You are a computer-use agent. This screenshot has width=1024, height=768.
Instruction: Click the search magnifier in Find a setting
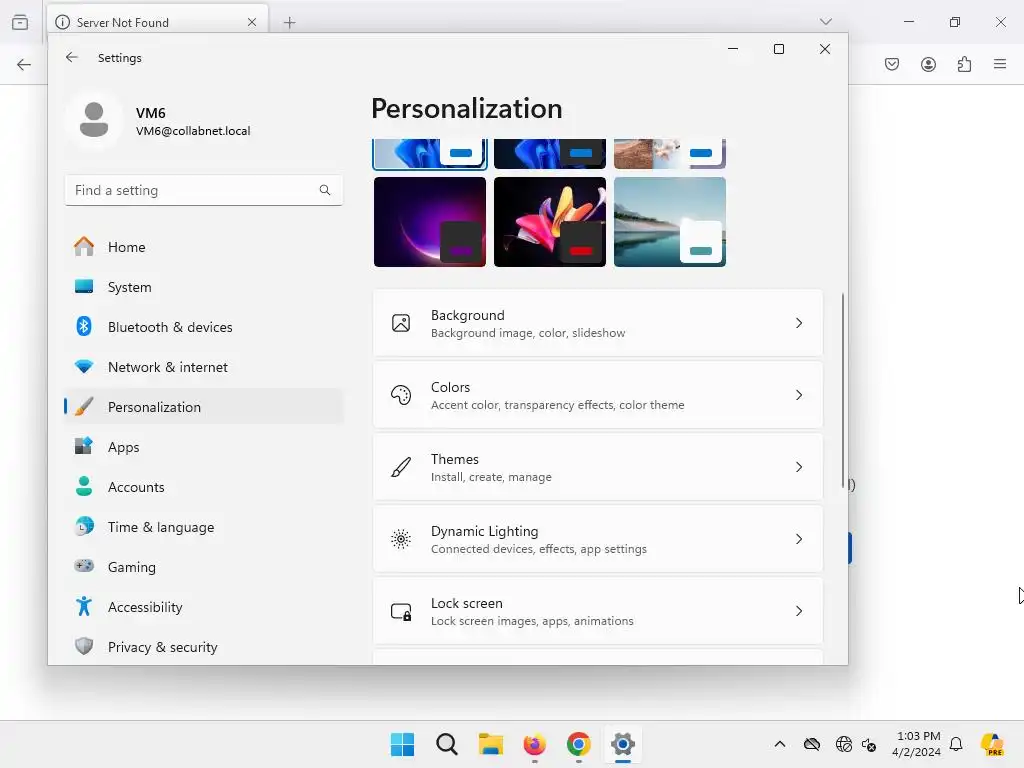(x=325, y=190)
